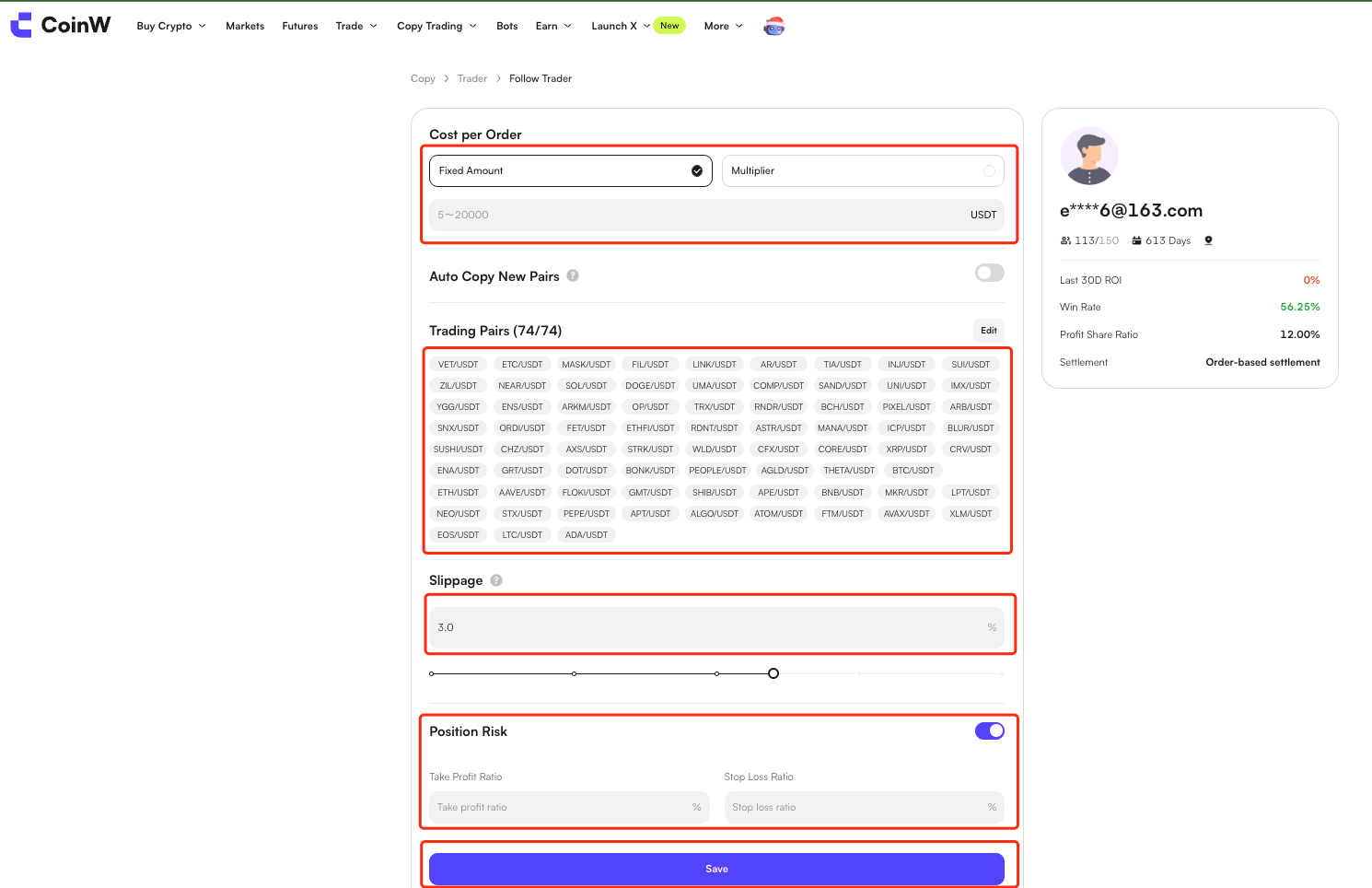
Task: Go to the Markets menu item
Action: (245, 26)
